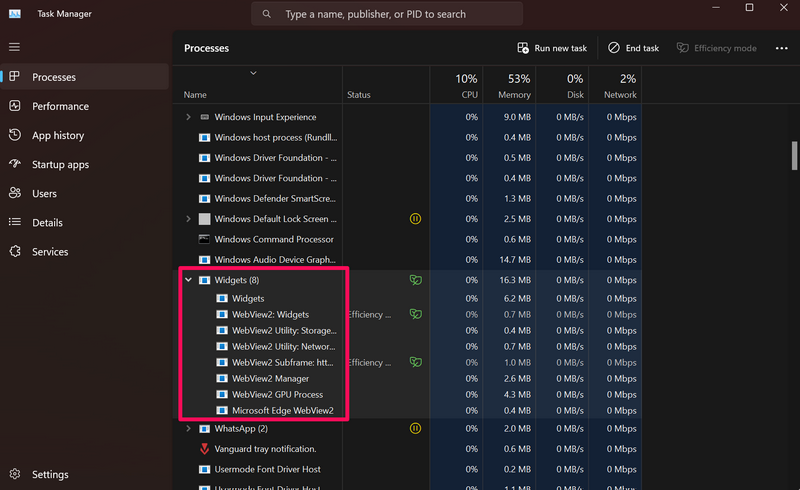The height and width of the screenshot is (490, 800).
Task: Collapse the Widgets process group
Action: 188,281
